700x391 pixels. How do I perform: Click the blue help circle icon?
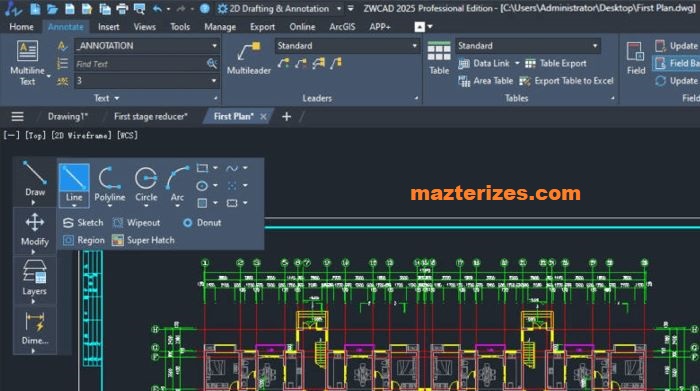pyautogui.click(x=205, y=8)
